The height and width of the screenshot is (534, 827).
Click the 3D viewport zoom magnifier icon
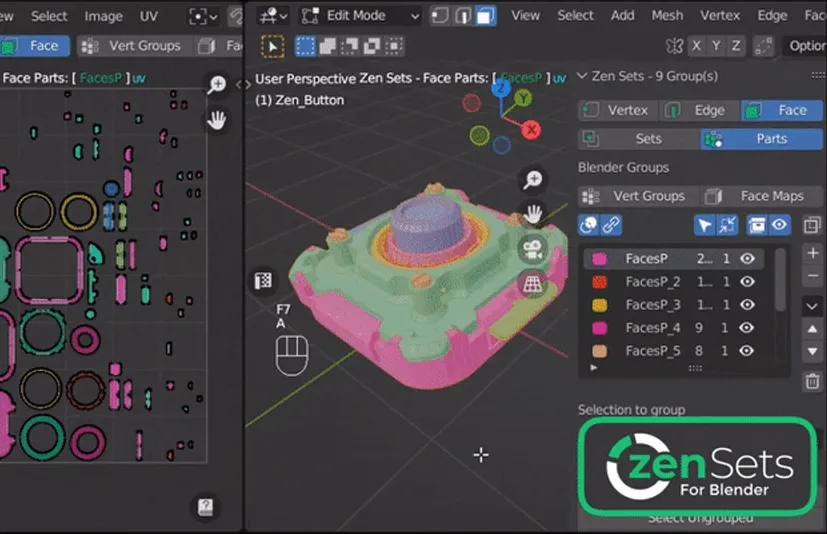pyautogui.click(x=533, y=179)
